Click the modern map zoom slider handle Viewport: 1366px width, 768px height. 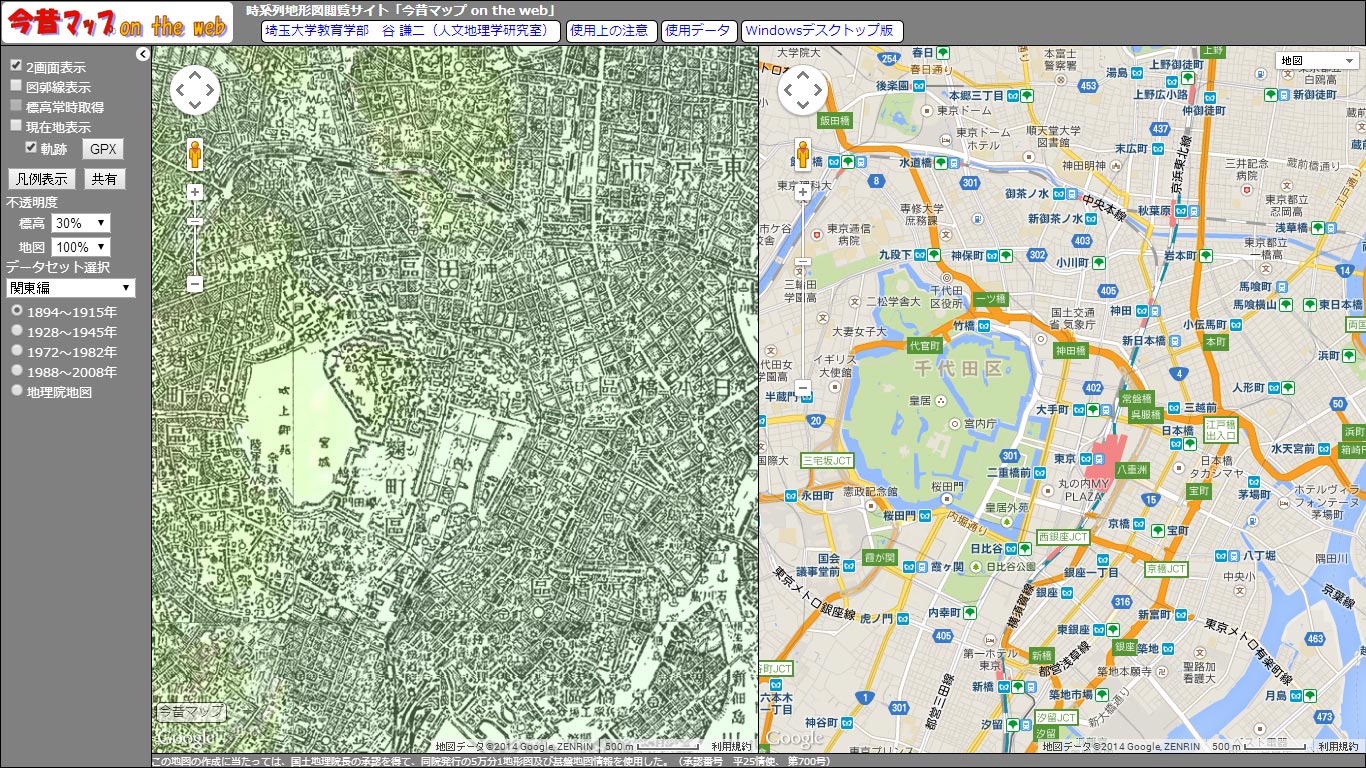click(x=803, y=262)
